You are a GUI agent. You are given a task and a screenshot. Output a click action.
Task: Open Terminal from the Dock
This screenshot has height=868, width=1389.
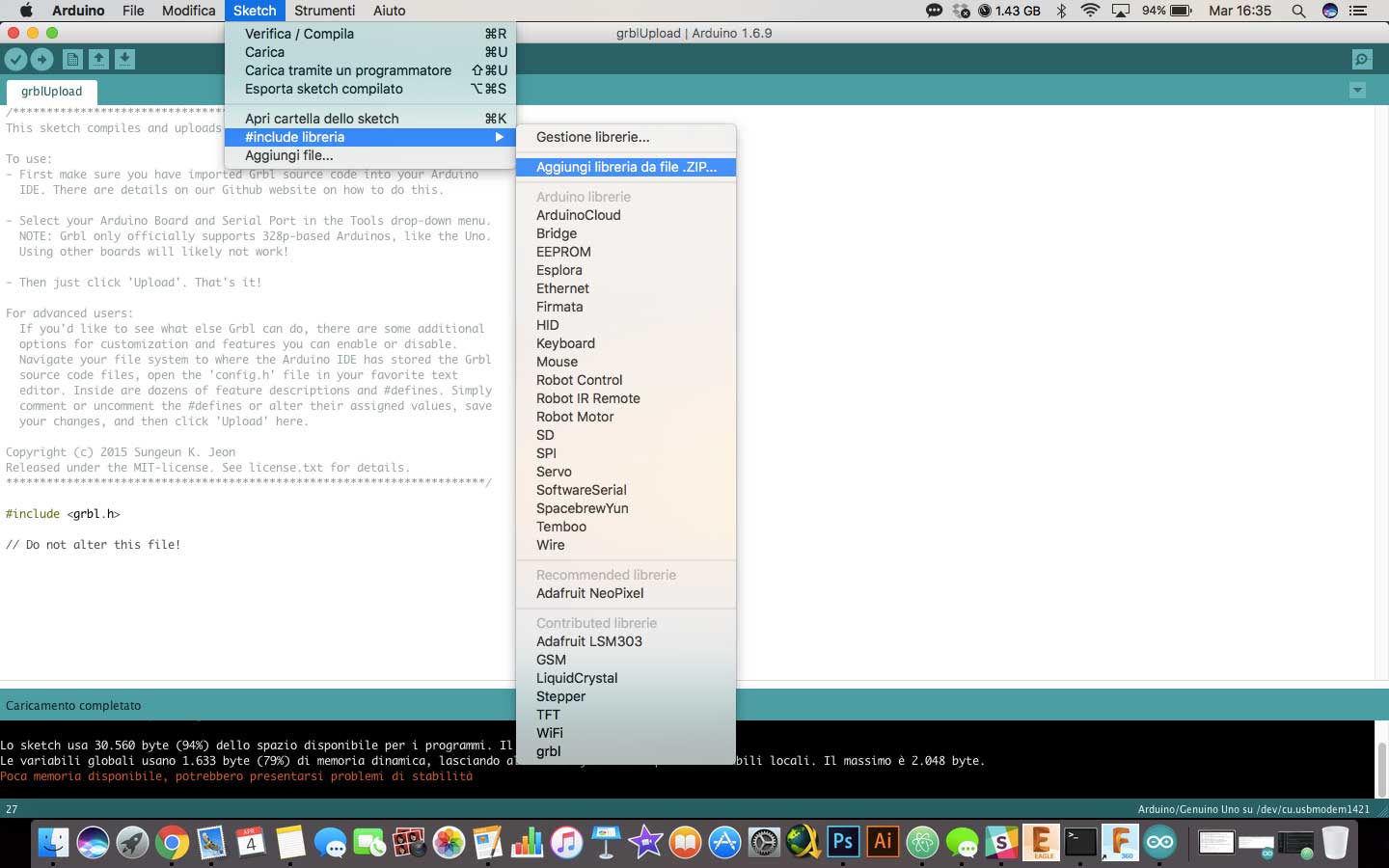pyautogui.click(x=1080, y=842)
